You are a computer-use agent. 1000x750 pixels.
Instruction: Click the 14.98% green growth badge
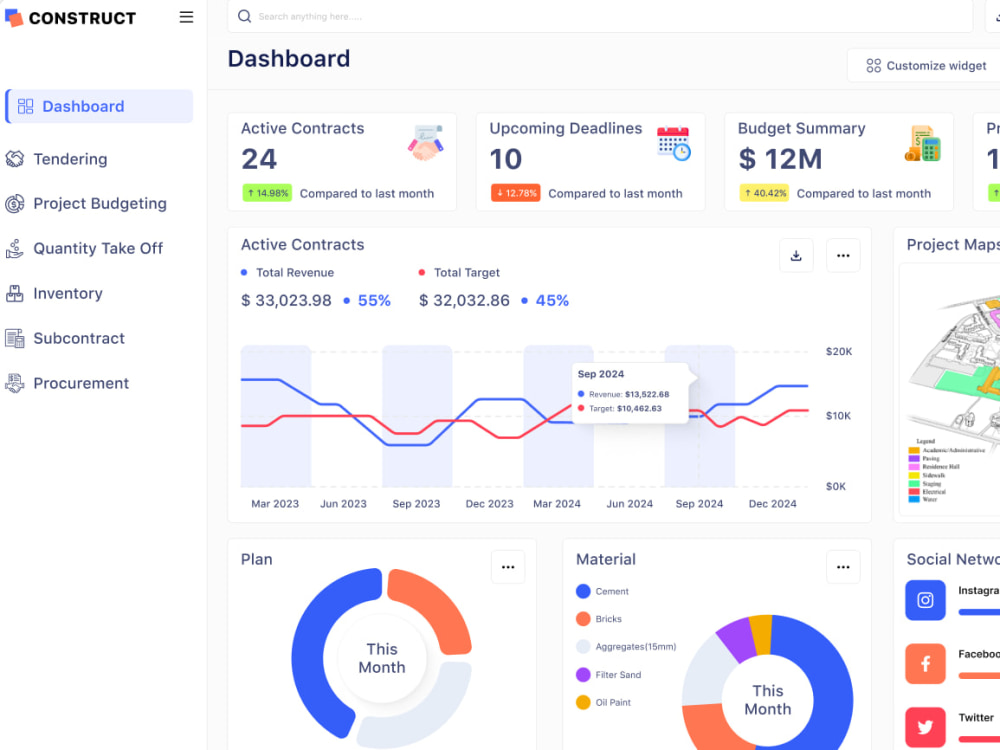coord(267,193)
